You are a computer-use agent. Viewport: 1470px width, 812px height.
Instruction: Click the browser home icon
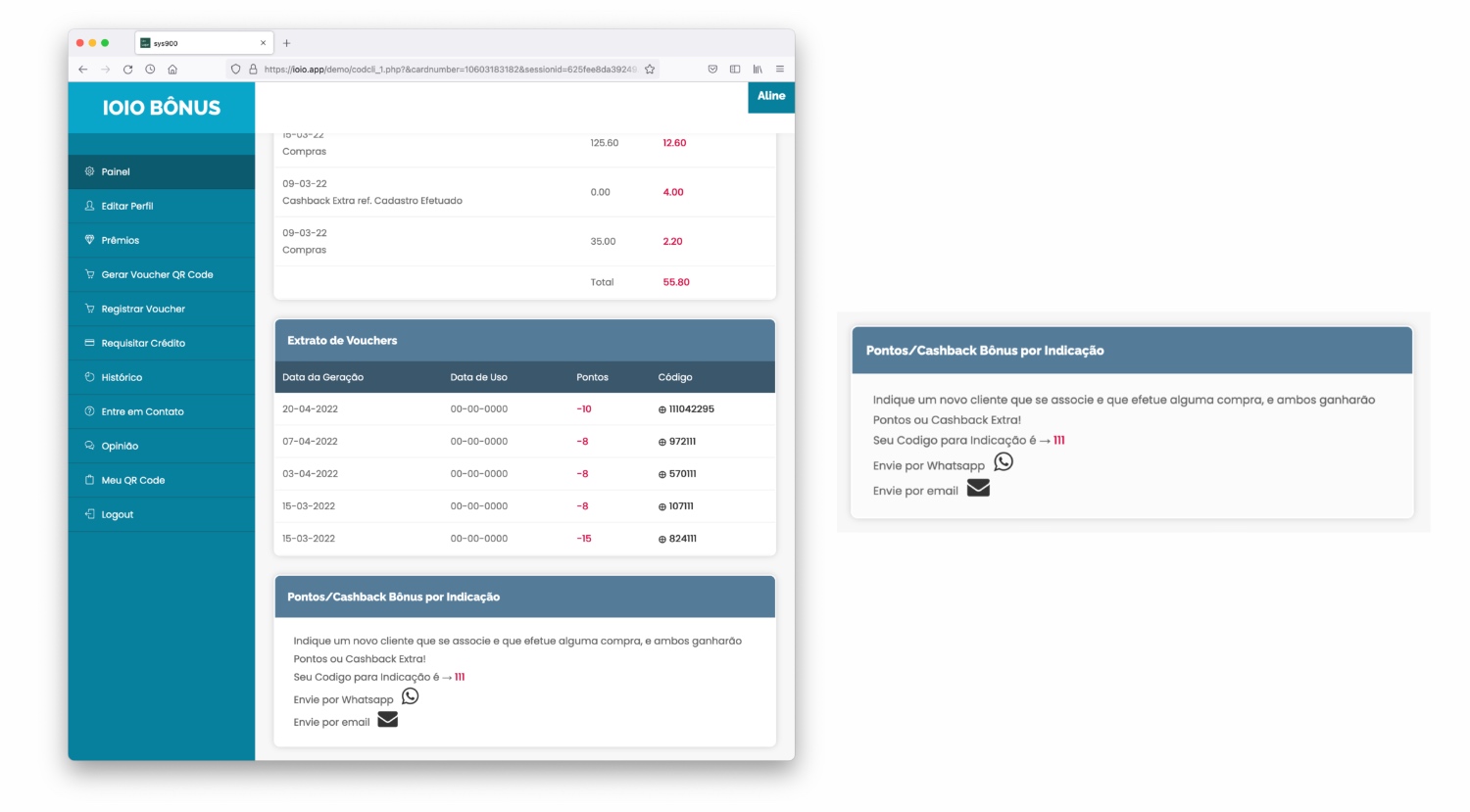[172, 70]
